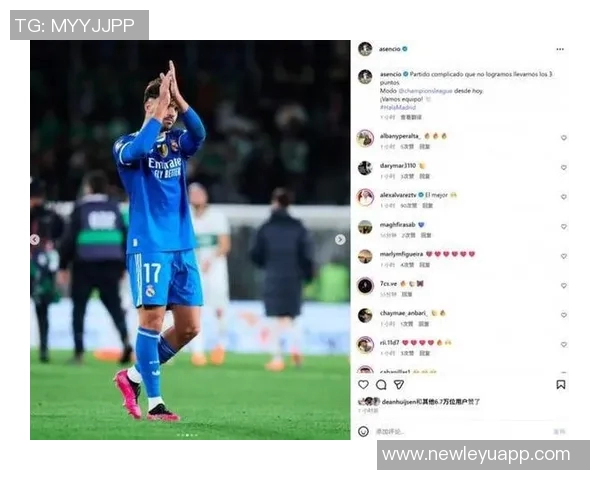Like alexalvareztv's El mejor comment
The height and width of the screenshot is (480, 600).
(x=563, y=197)
